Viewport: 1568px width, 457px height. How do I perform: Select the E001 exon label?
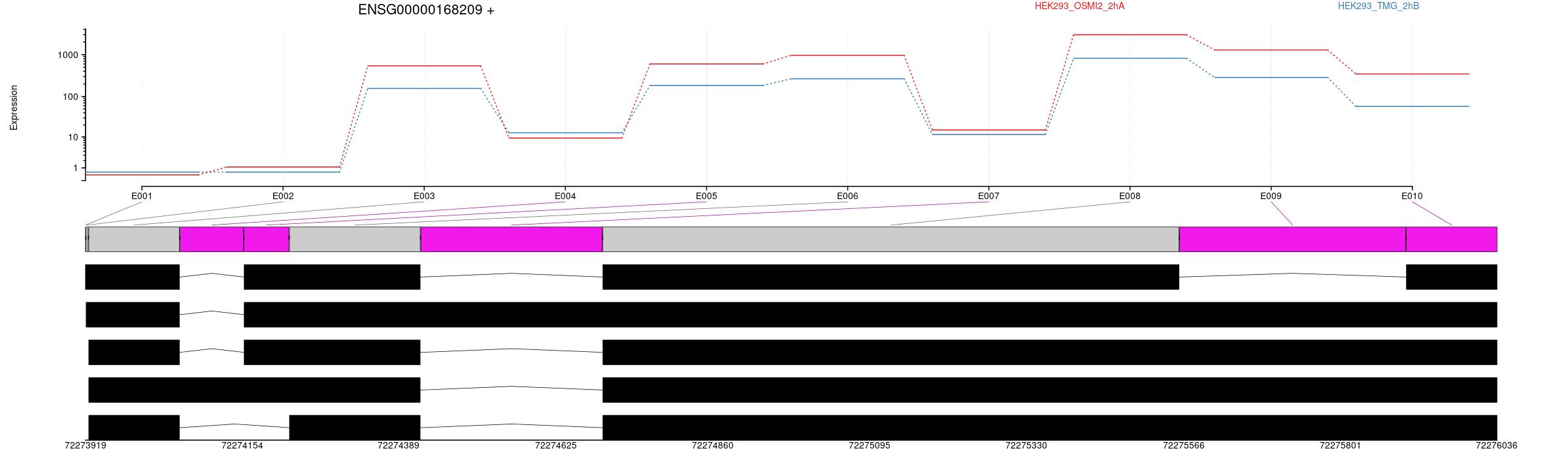142,196
